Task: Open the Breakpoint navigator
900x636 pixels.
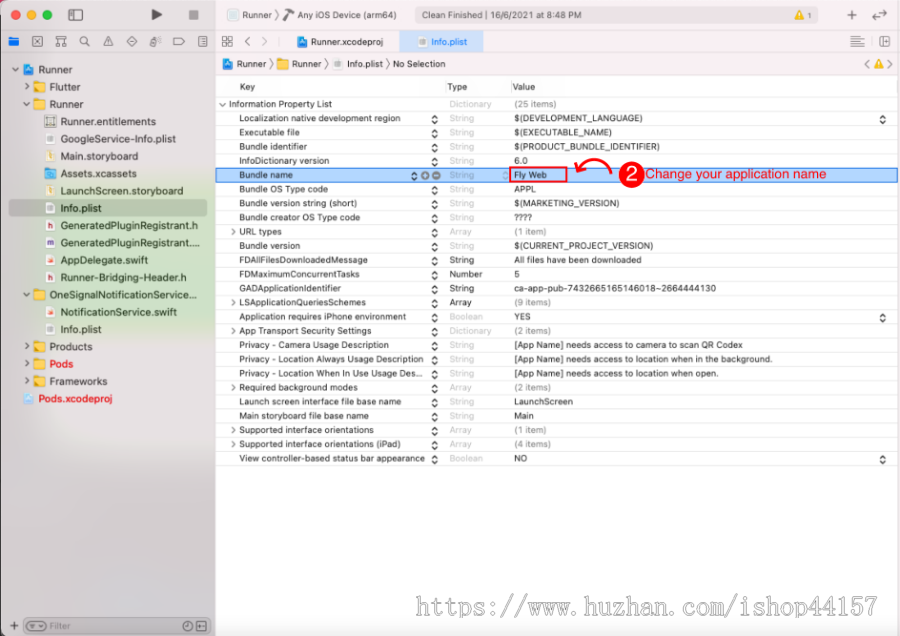Action: [179, 41]
